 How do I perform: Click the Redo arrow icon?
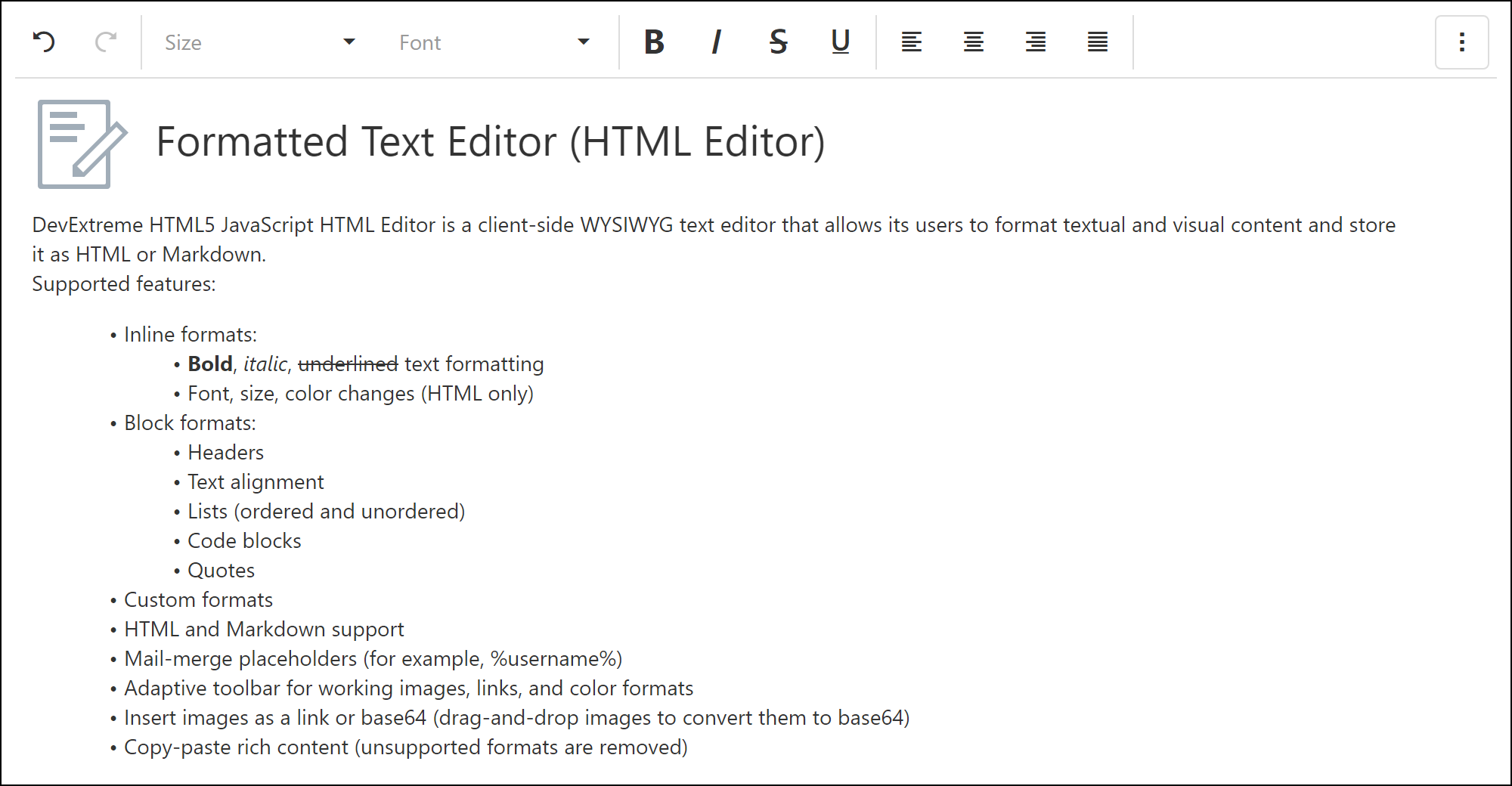click(x=106, y=42)
